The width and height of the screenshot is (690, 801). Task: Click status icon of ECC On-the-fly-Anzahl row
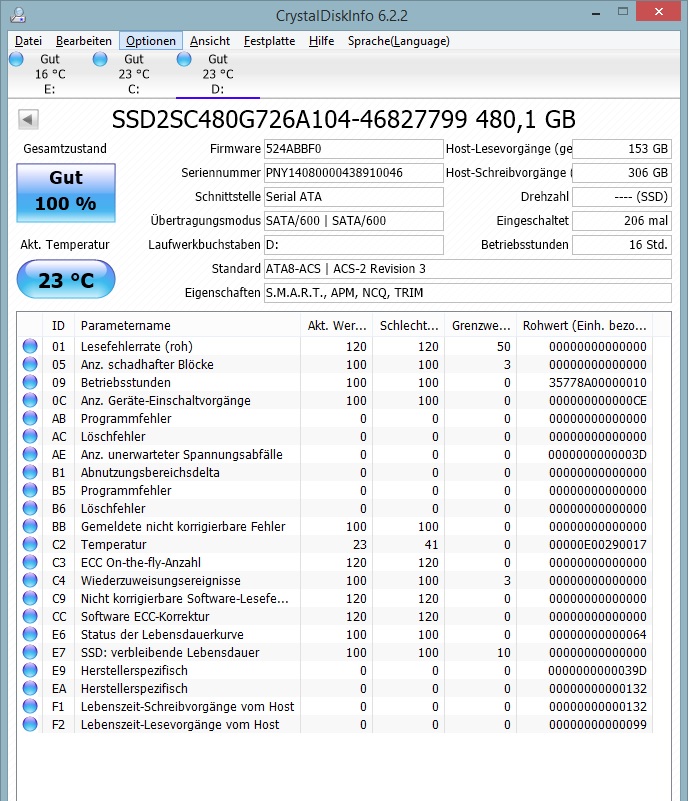point(30,562)
